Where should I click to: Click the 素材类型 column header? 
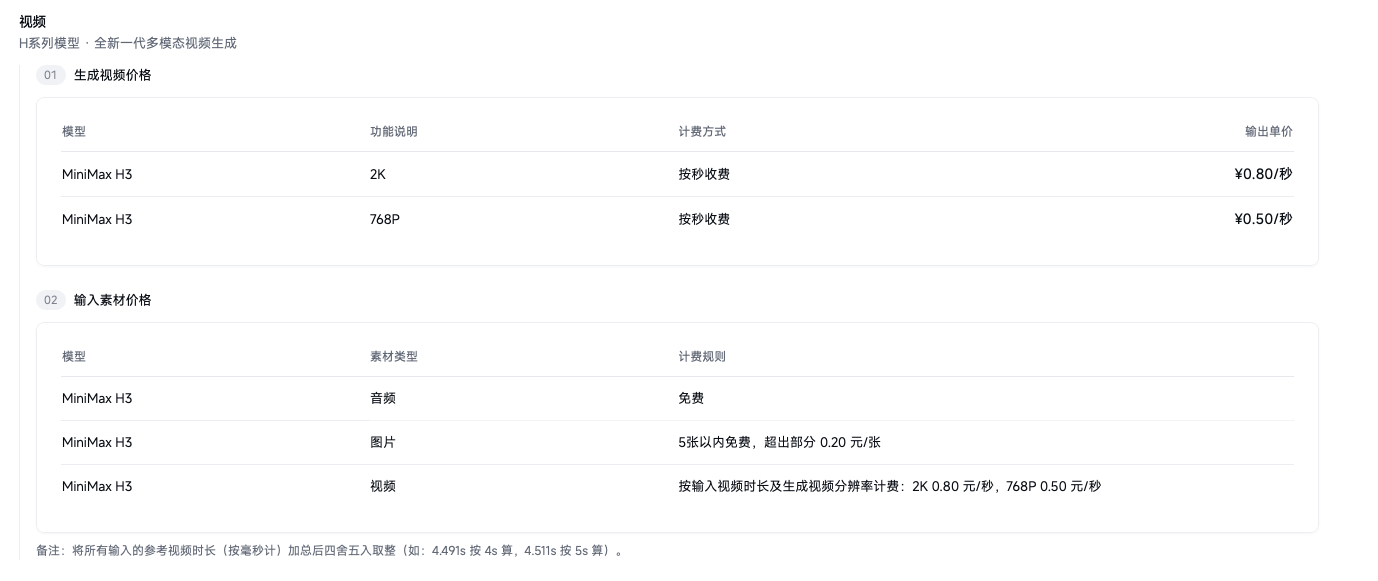point(394,357)
